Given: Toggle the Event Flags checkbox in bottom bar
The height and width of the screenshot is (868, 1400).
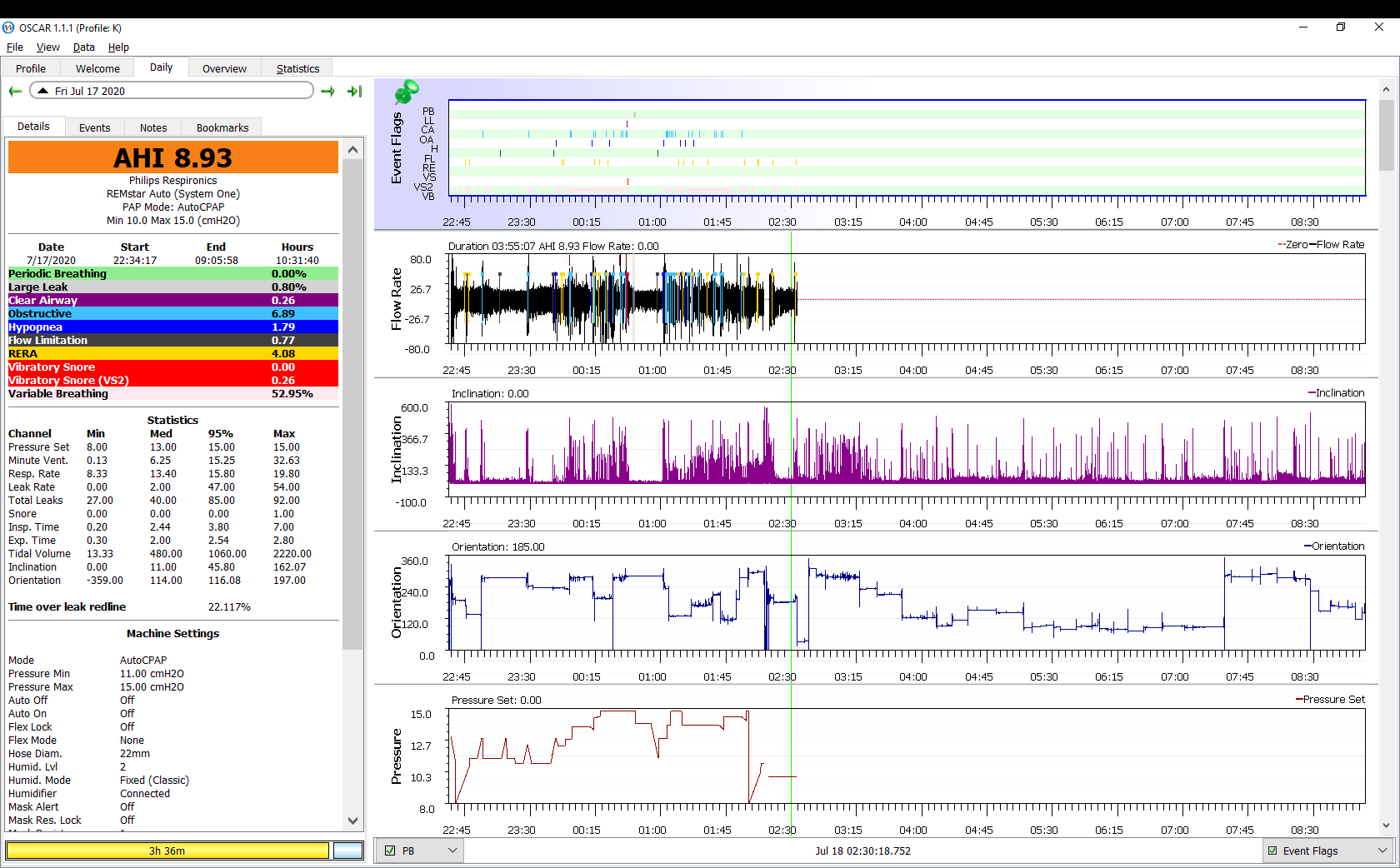Looking at the screenshot, I should tap(1272, 851).
